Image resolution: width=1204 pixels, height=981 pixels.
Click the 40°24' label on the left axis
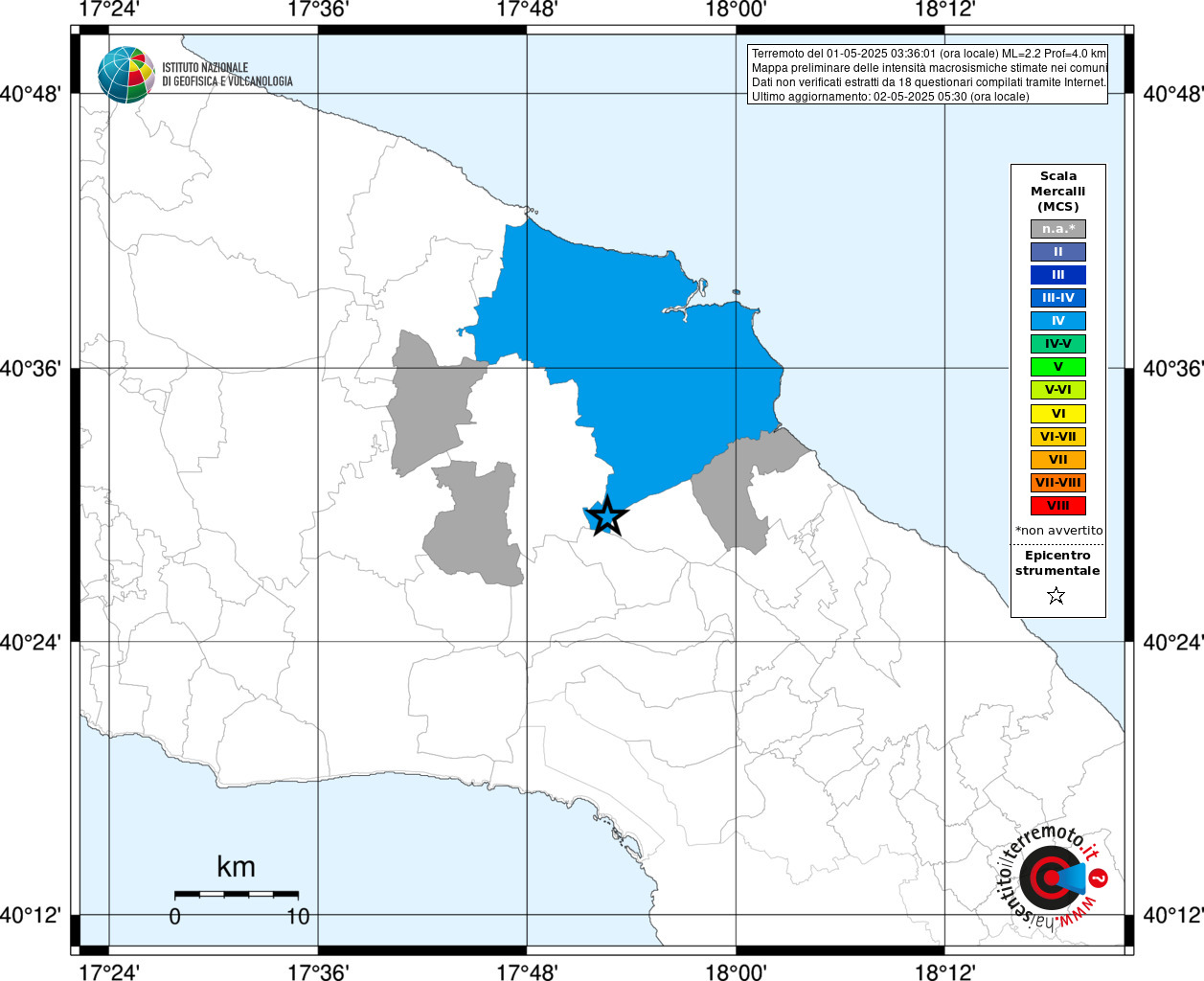[x=31, y=642]
